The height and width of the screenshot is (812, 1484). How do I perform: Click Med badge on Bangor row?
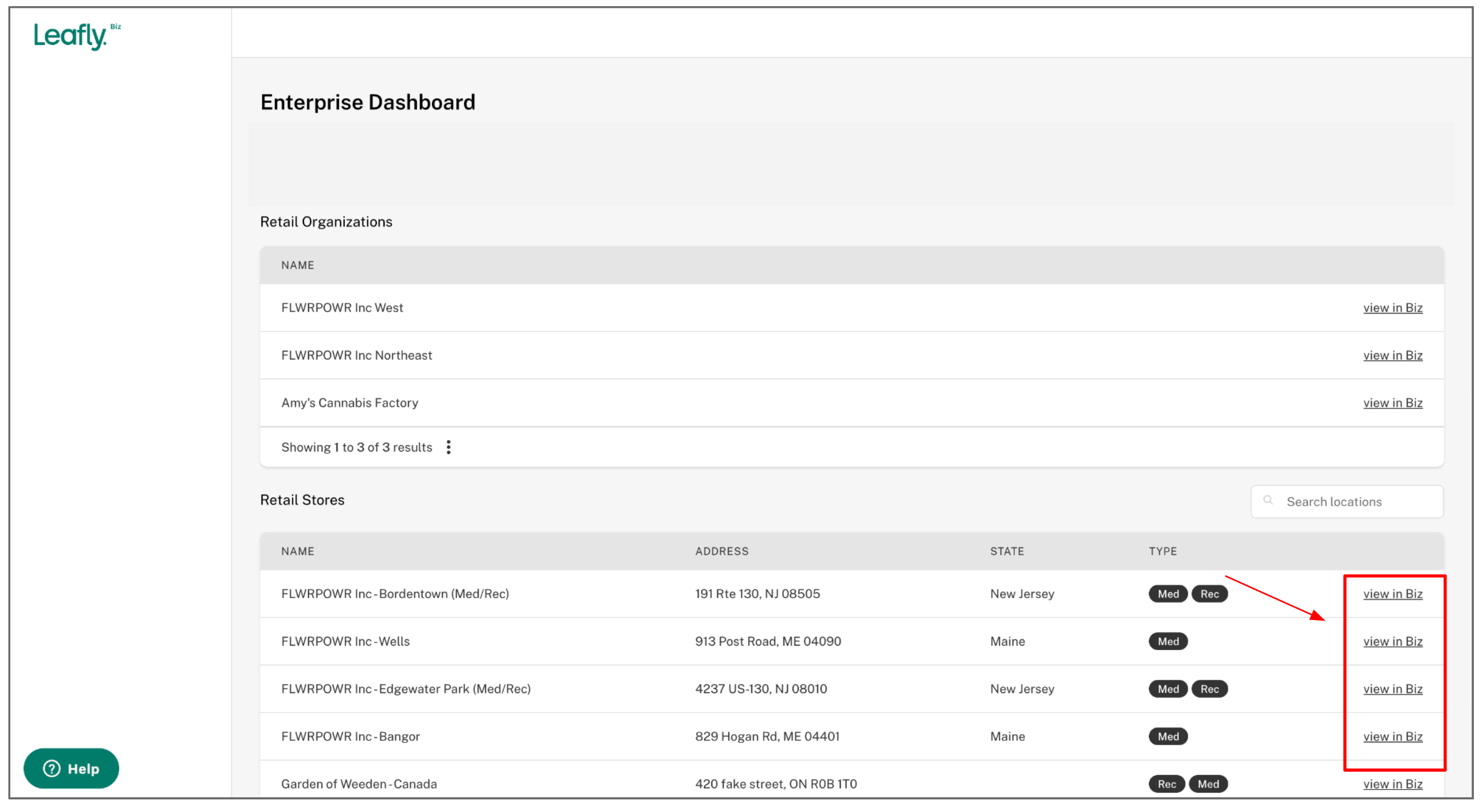click(1168, 736)
